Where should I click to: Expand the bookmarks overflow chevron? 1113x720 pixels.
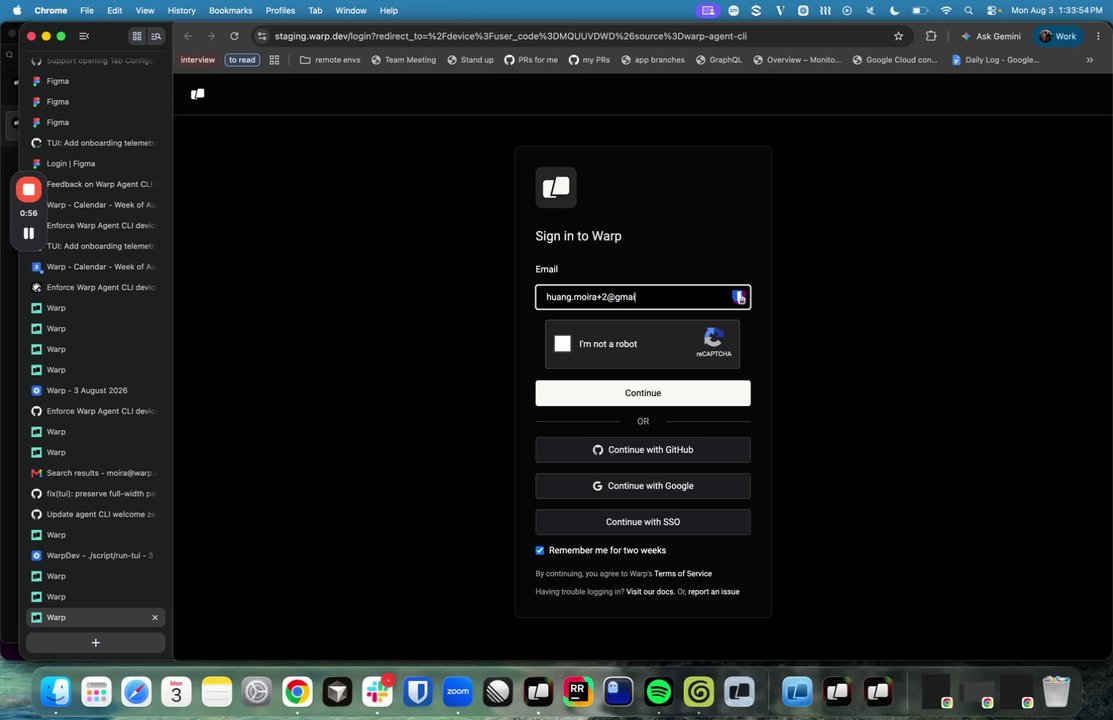[1090, 60]
